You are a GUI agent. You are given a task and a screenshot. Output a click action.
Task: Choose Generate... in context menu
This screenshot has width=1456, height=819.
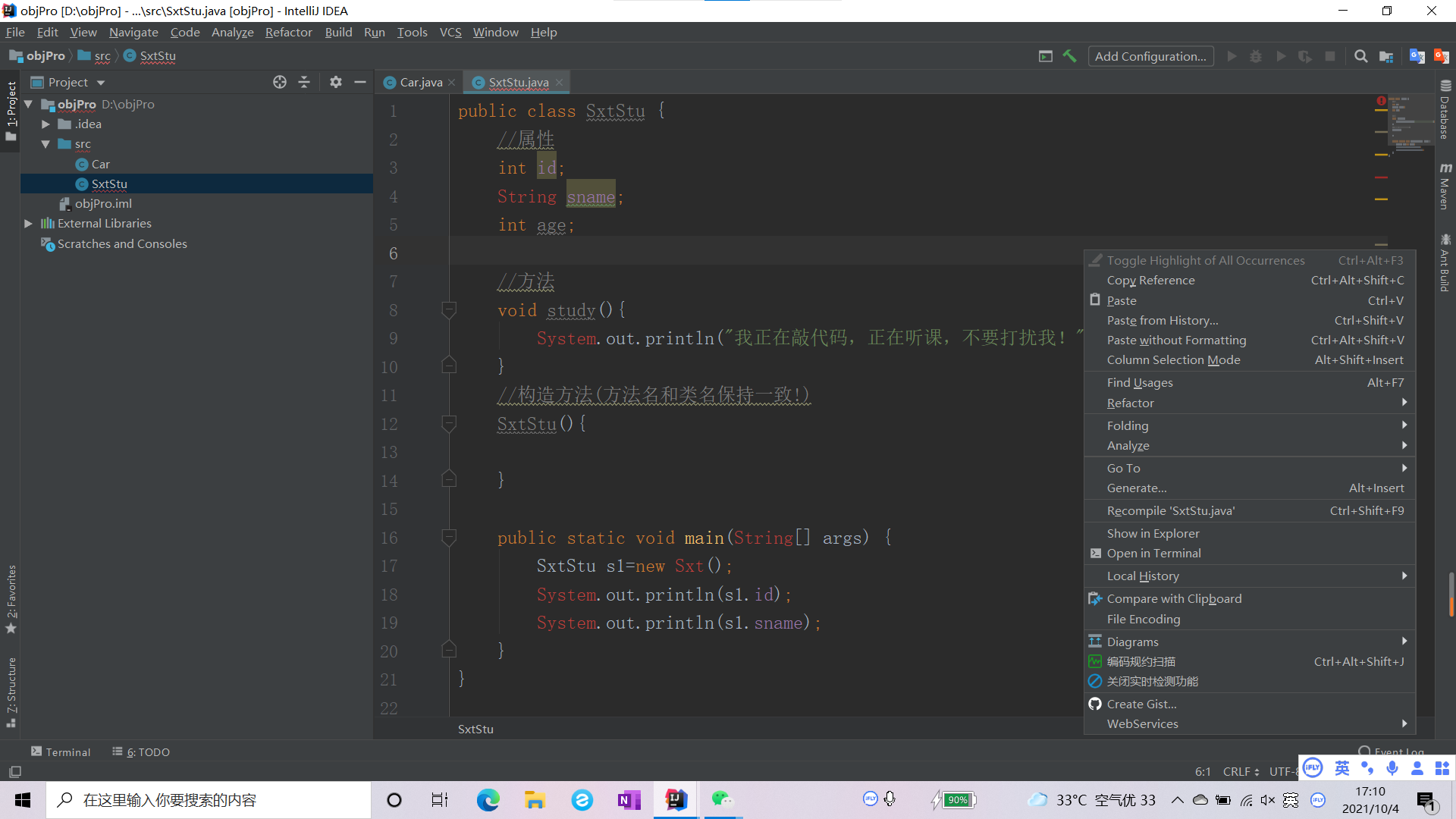click(1250, 488)
